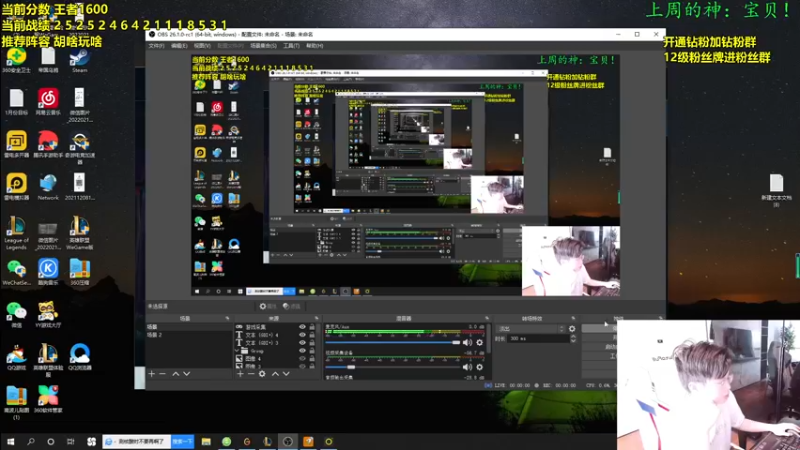The height and width of the screenshot is (450, 800).
Task: Toggle lock on 游戏采集 source
Action: click(312, 327)
